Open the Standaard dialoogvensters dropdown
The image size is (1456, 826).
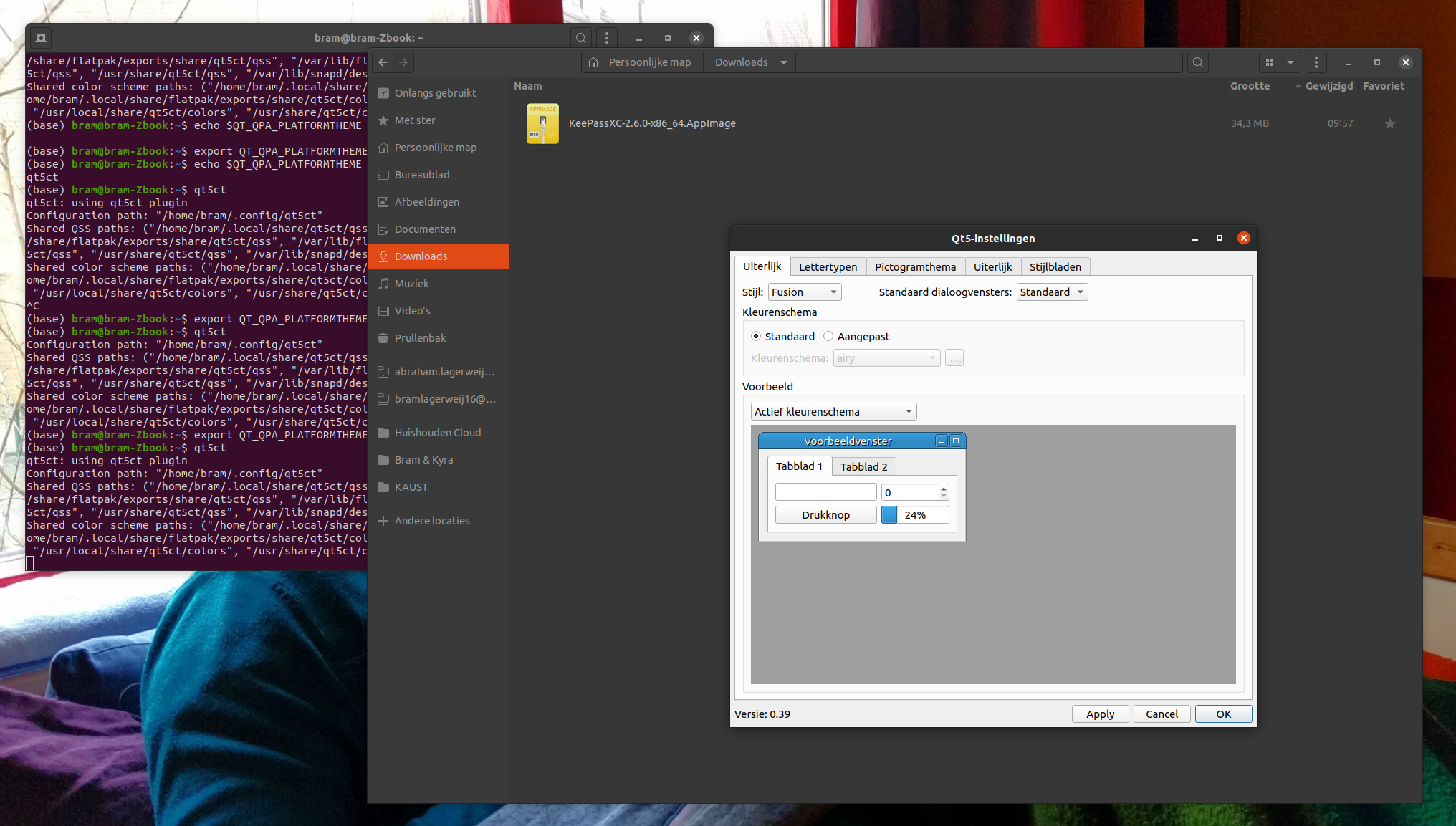point(1051,292)
